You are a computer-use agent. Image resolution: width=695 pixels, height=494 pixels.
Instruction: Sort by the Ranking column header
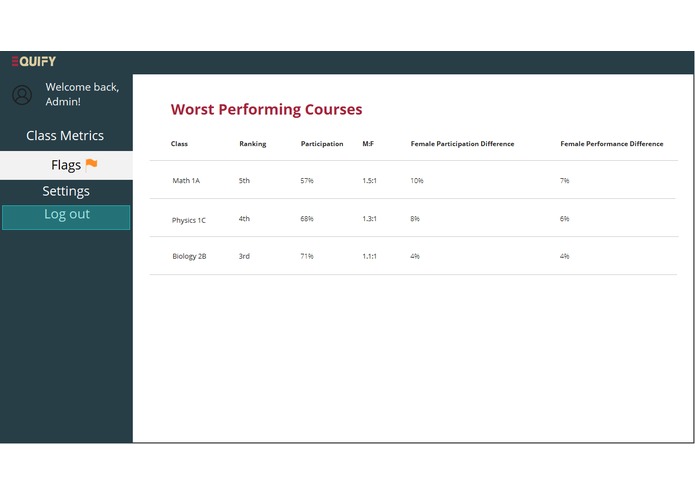(x=253, y=144)
